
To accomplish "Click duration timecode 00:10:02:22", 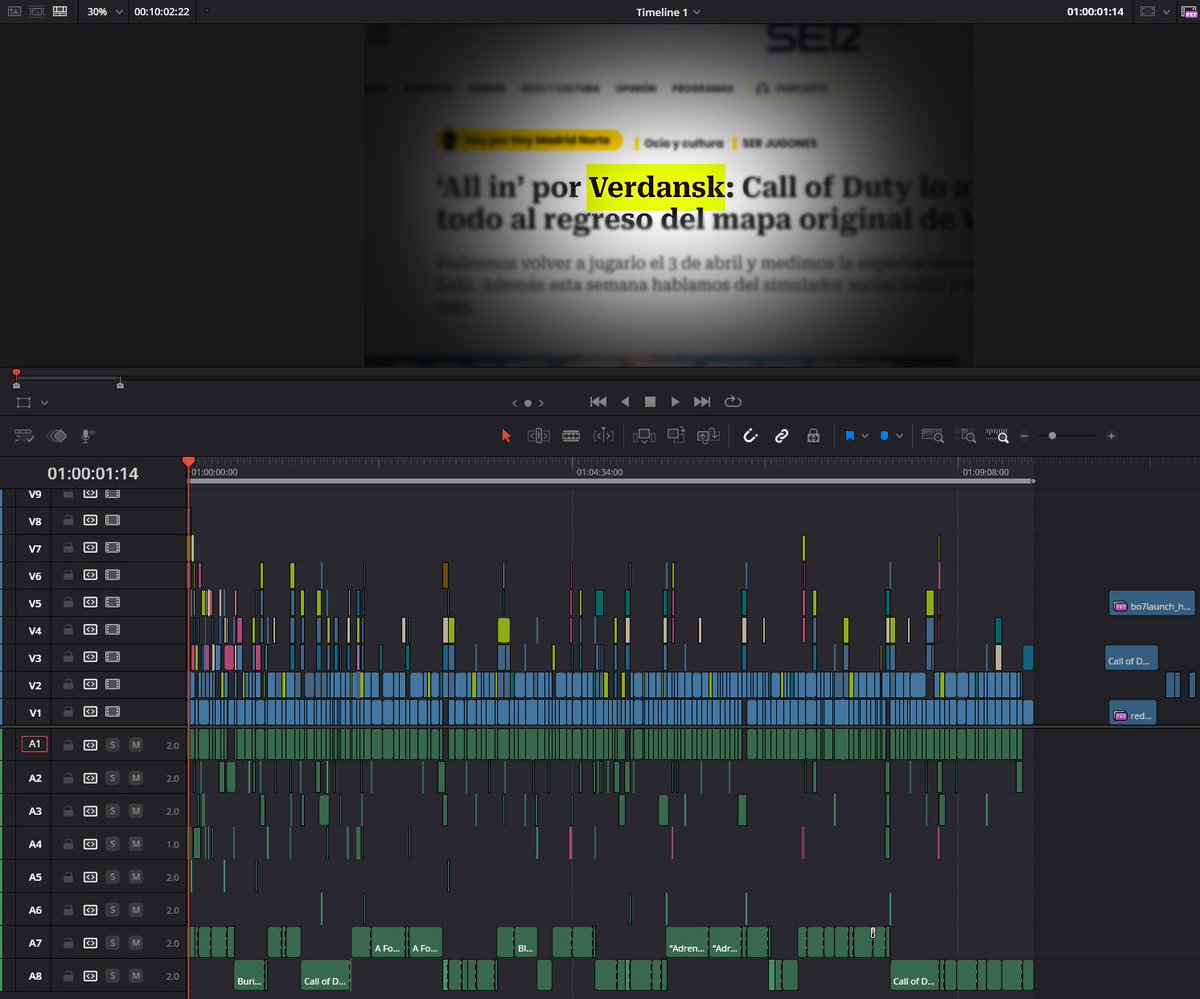I will pos(161,12).
